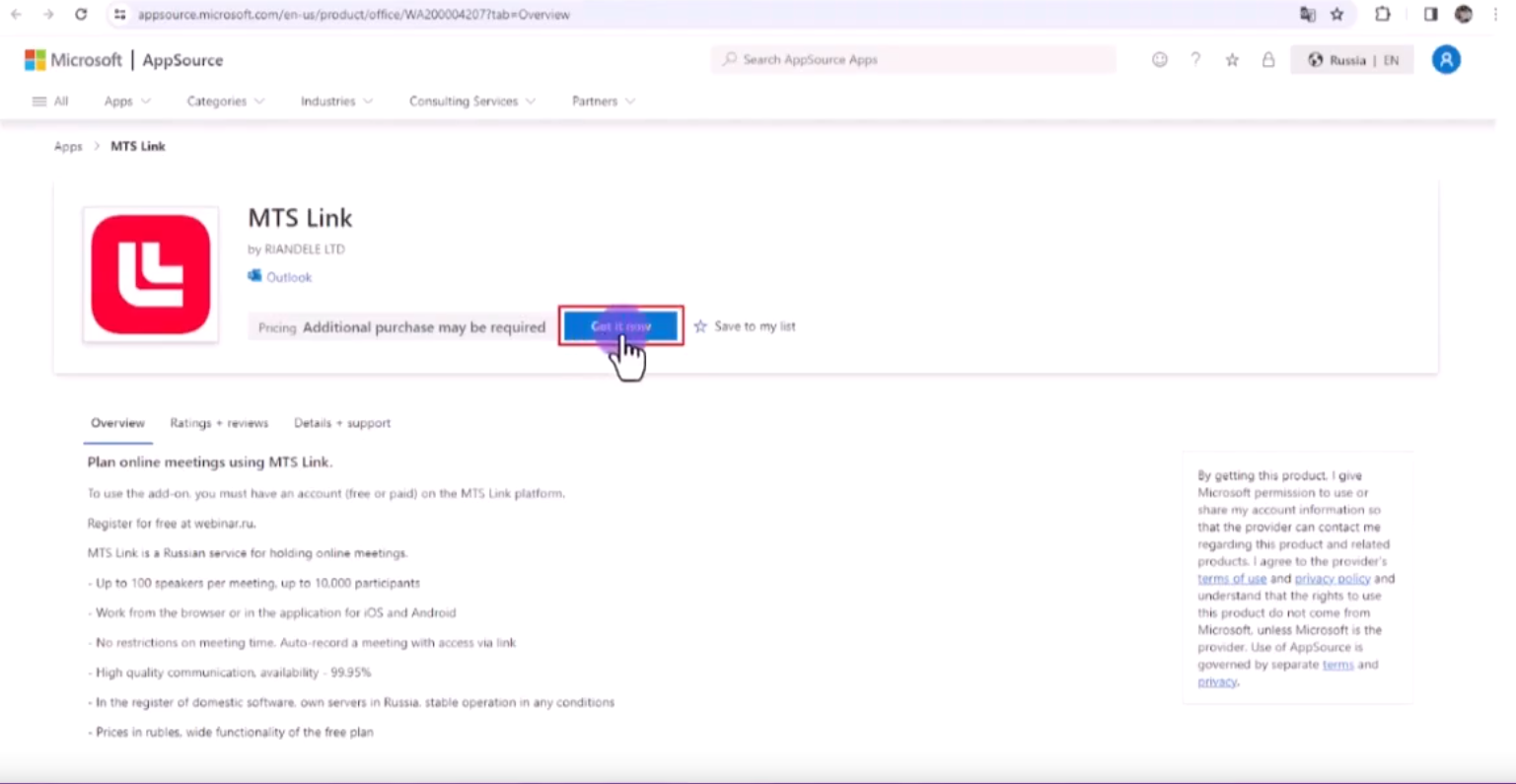Click the Get it now button
Image resolution: width=1516 pixels, height=784 pixels.
pyautogui.click(x=620, y=326)
